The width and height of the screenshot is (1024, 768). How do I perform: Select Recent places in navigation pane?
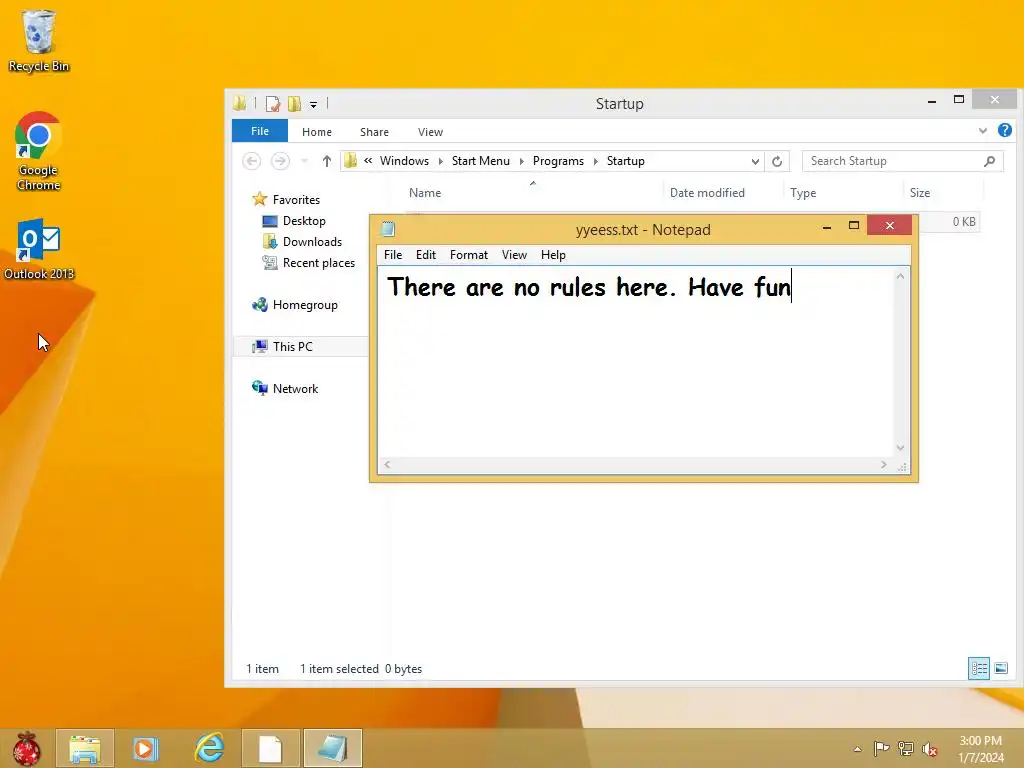click(309, 263)
